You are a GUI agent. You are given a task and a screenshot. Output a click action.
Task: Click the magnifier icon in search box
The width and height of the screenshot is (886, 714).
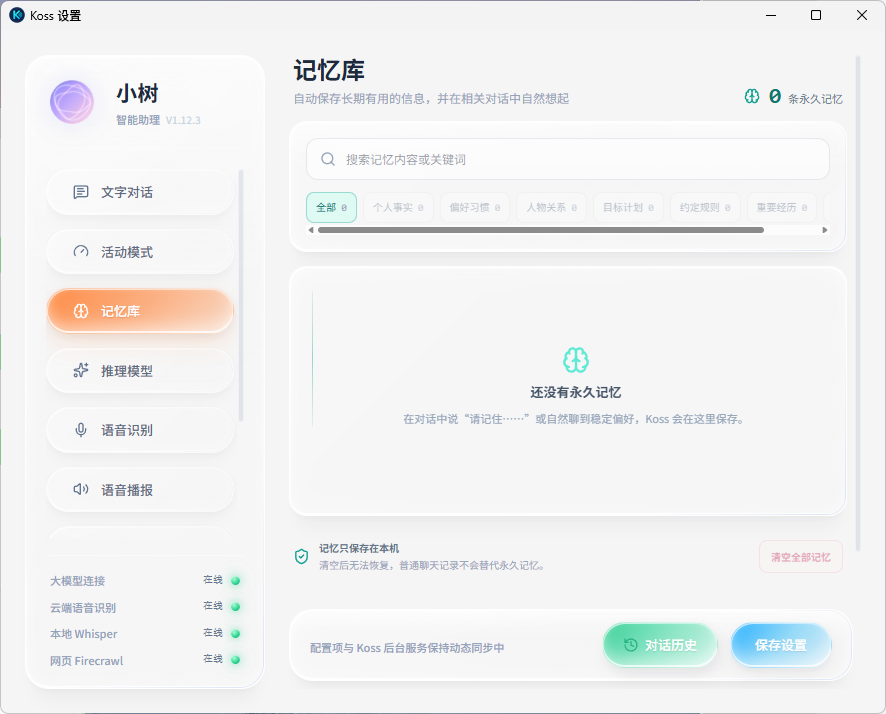(328, 159)
